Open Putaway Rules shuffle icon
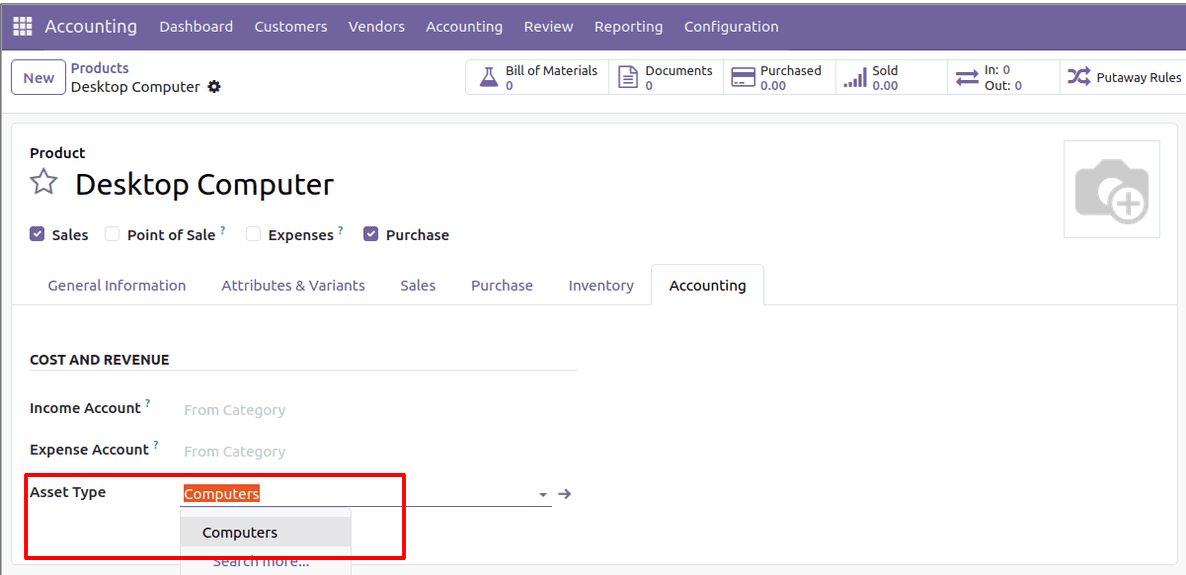The image size is (1186, 575). (x=1079, y=77)
